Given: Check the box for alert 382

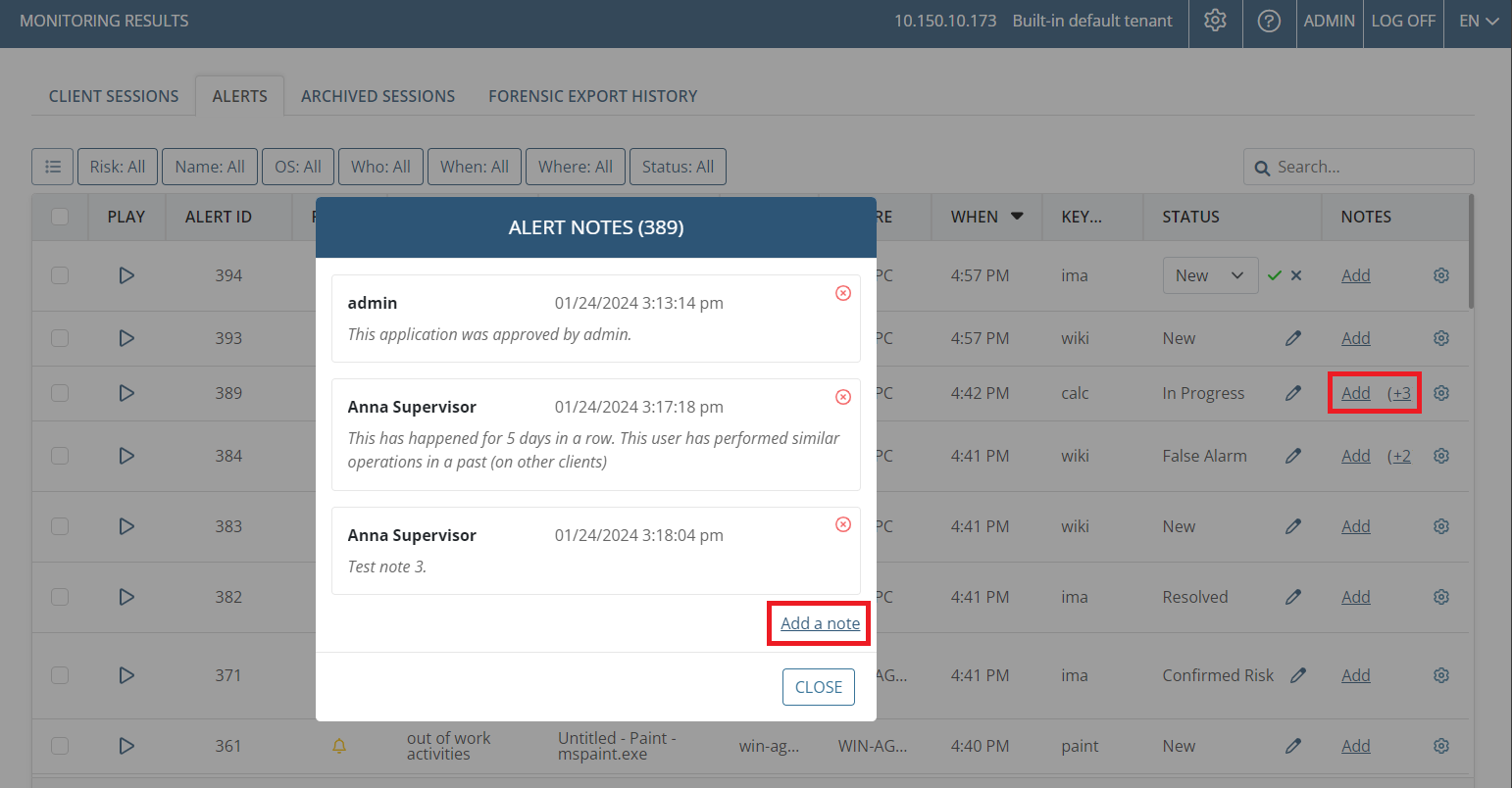Looking at the screenshot, I should click(60, 597).
